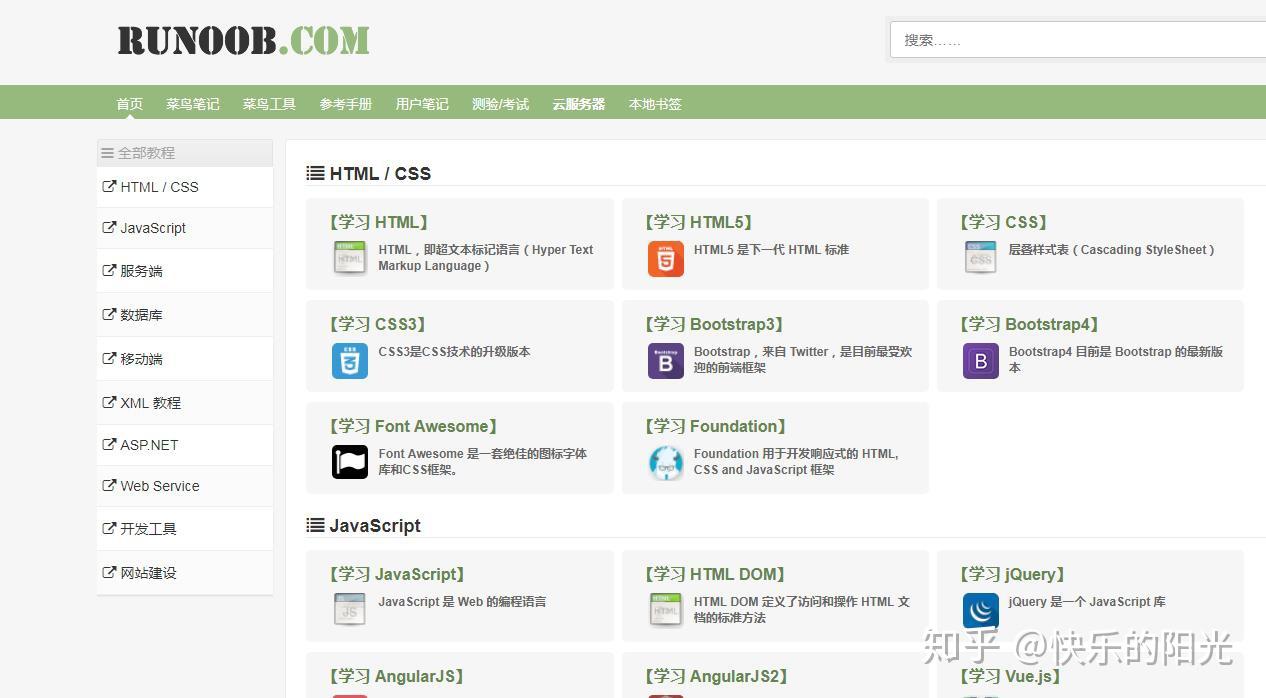Click the 全部教程 sidebar header
The height and width of the screenshot is (698, 1266).
pyautogui.click(x=185, y=153)
